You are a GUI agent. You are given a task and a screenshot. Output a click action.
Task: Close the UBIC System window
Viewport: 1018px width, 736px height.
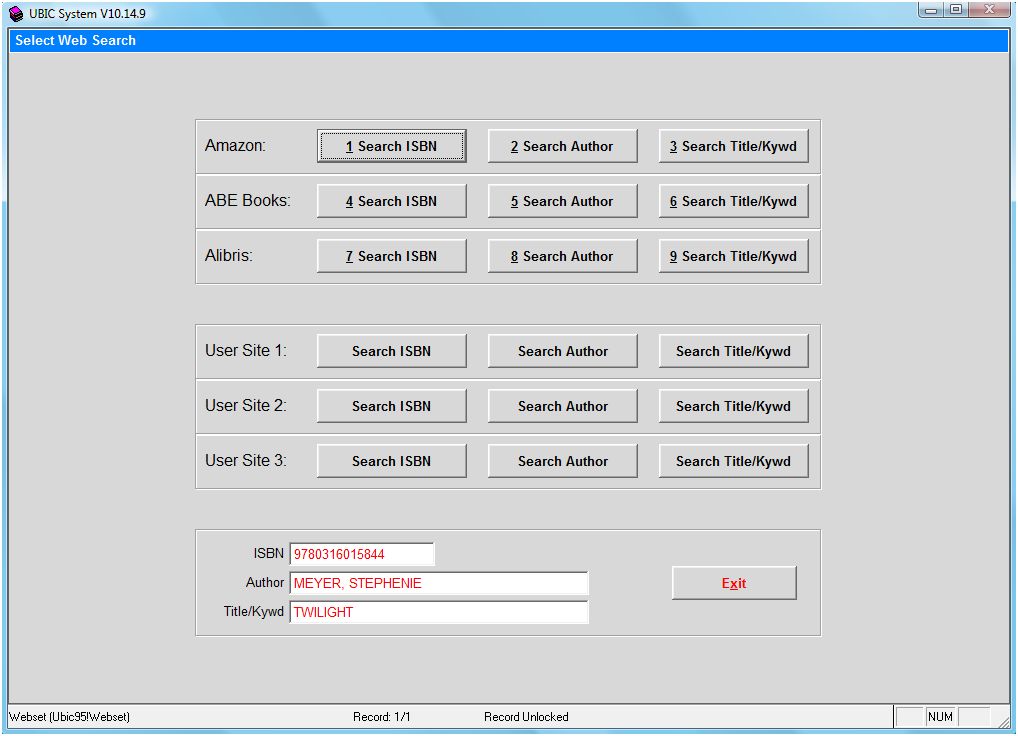[x=990, y=10]
